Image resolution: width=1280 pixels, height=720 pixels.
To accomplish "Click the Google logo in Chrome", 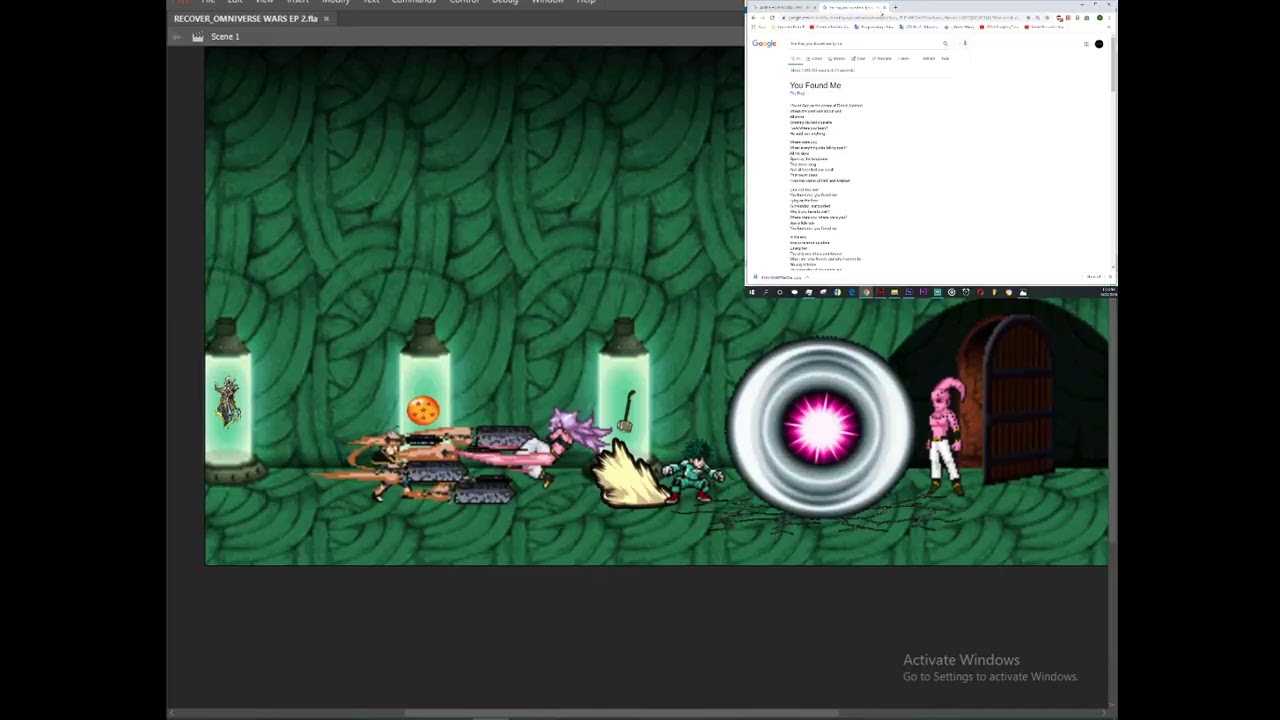I will click(x=764, y=44).
